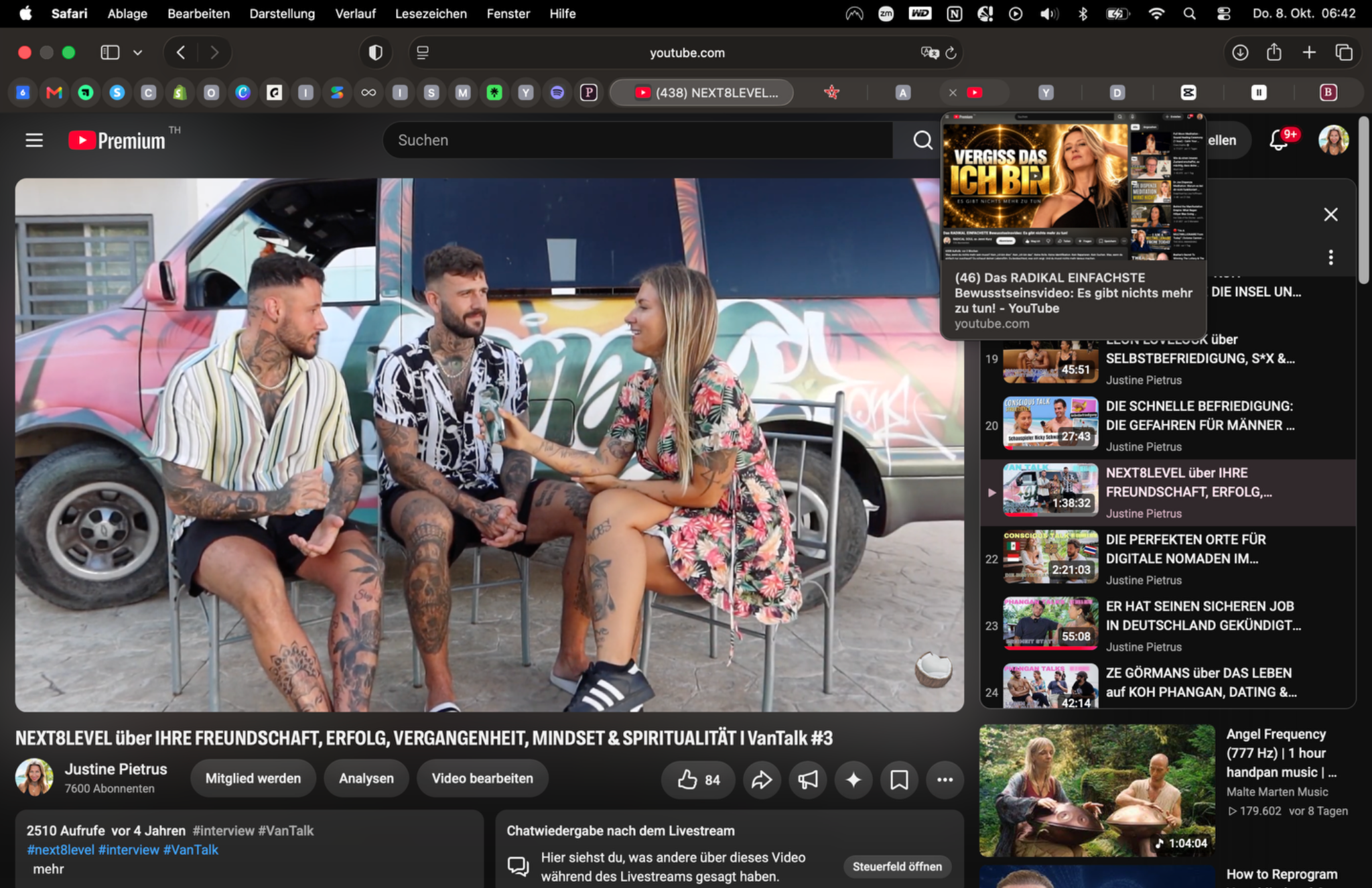Open Darstellung menu
This screenshot has width=1372, height=888.
(282, 13)
